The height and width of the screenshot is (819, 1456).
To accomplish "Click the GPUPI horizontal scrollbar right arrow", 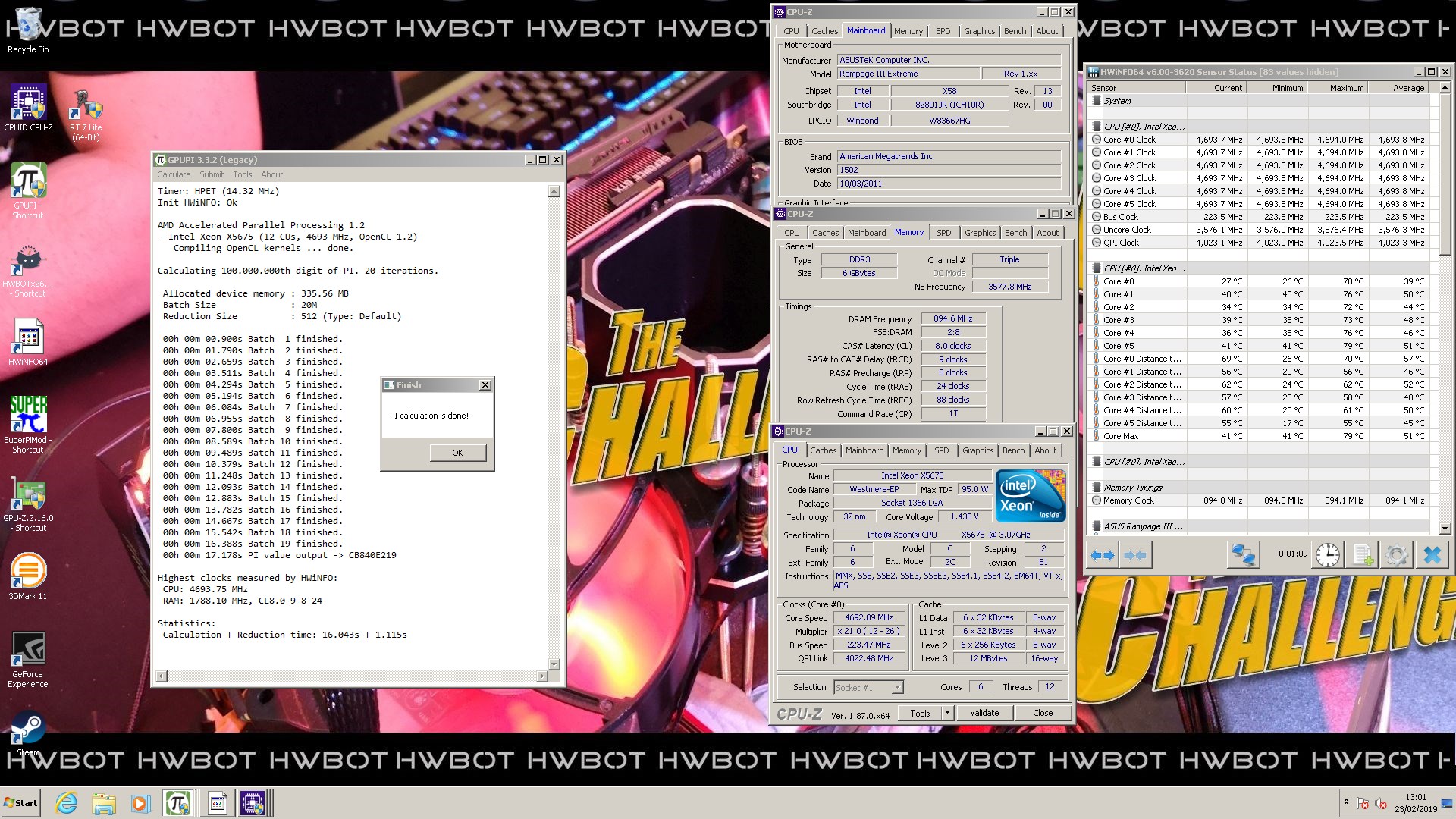I will pos(541,676).
